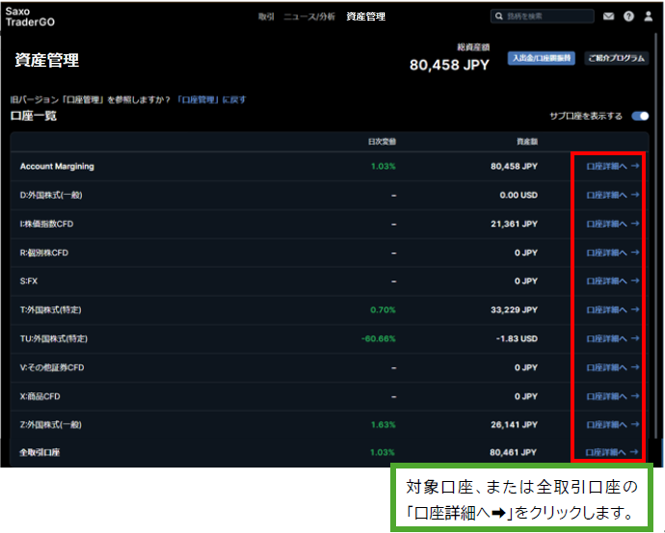Click the R:個別株CFD account name
This screenshot has width=665, height=533.
point(44,253)
